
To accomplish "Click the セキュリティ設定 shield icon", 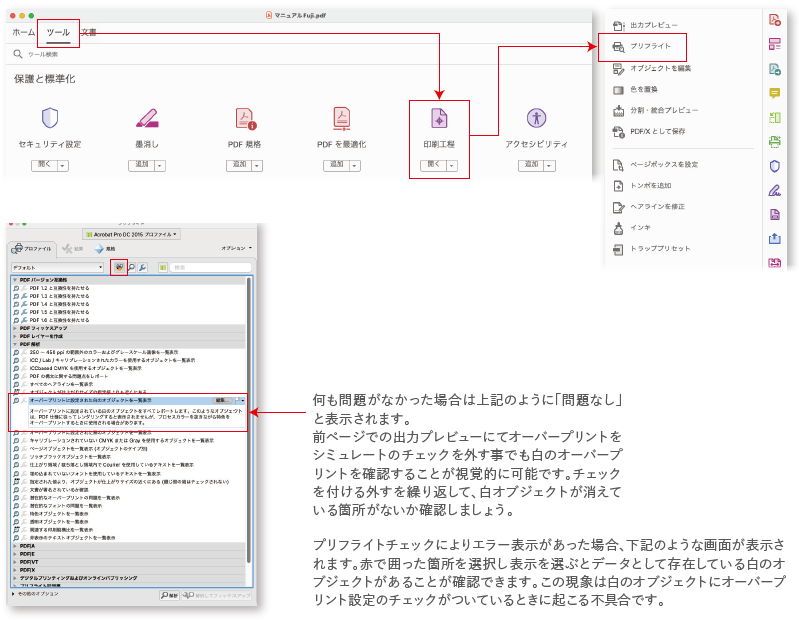I will [50, 118].
